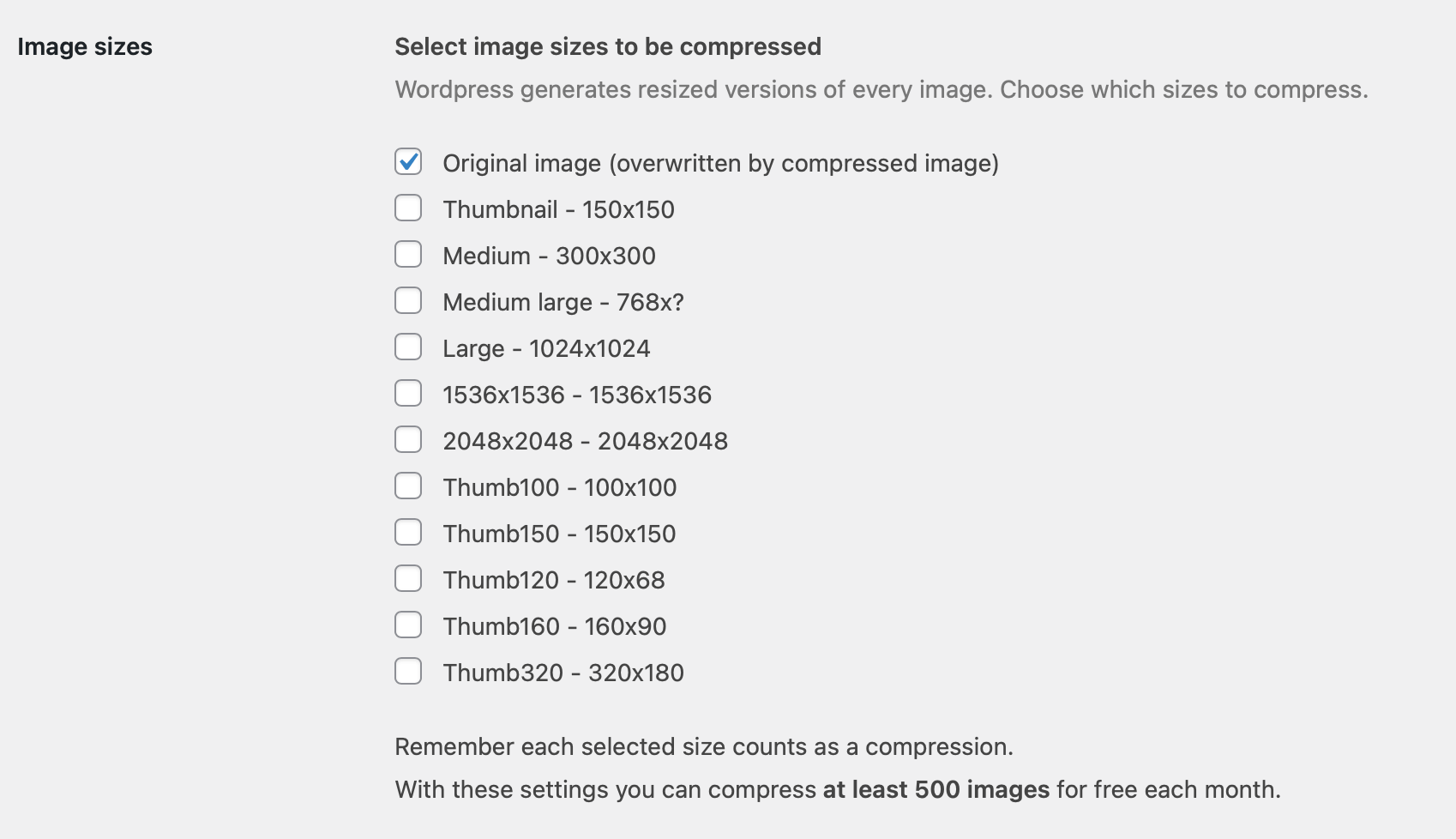The width and height of the screenshot is (1456, 839).
Task: Tick the Thumb160 160x90 checkbox
Action: coord(408,625)
